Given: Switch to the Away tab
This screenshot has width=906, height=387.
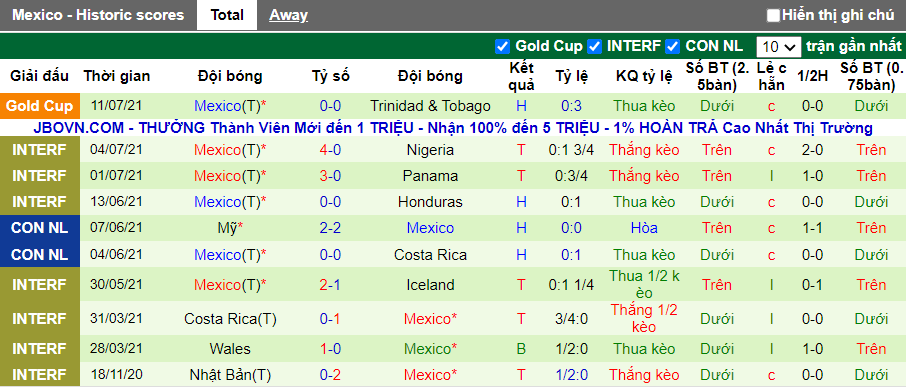Looking at the screenshot, I should click(x=288, y=16).
